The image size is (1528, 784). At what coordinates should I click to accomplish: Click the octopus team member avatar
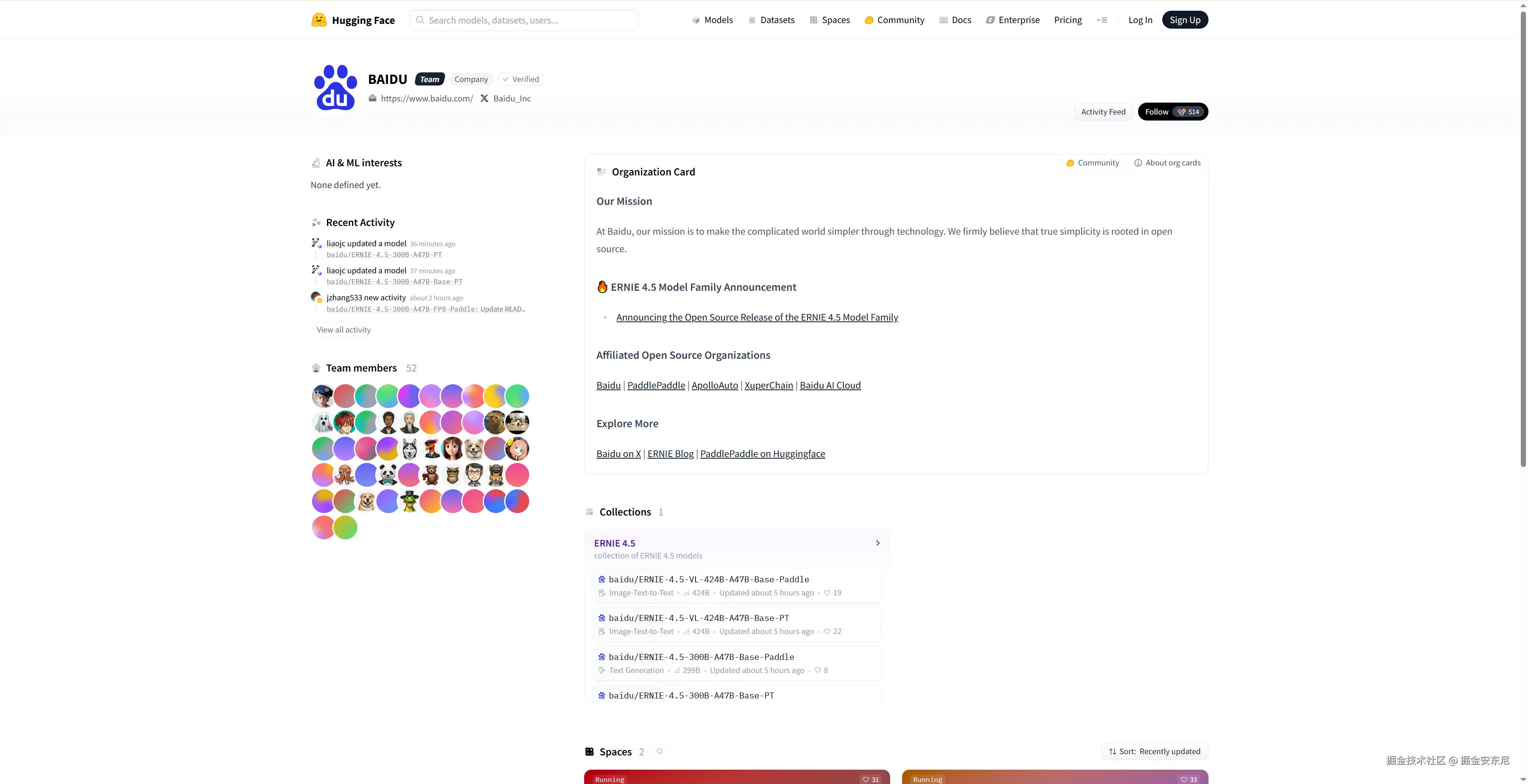(345, 475)
